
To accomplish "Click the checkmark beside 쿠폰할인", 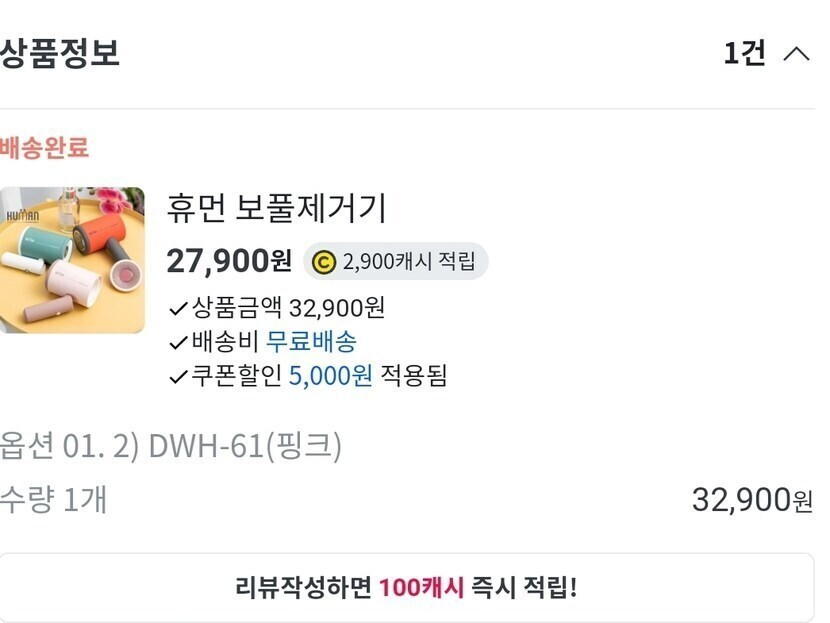I will point(178,377).
